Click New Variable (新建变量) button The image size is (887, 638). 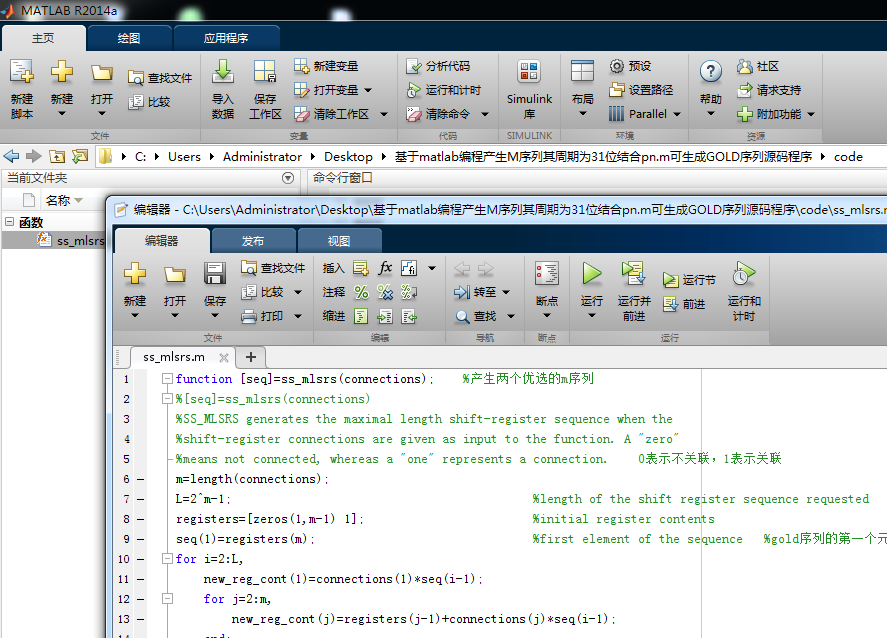pyautogui.click(x=326, y=66)
